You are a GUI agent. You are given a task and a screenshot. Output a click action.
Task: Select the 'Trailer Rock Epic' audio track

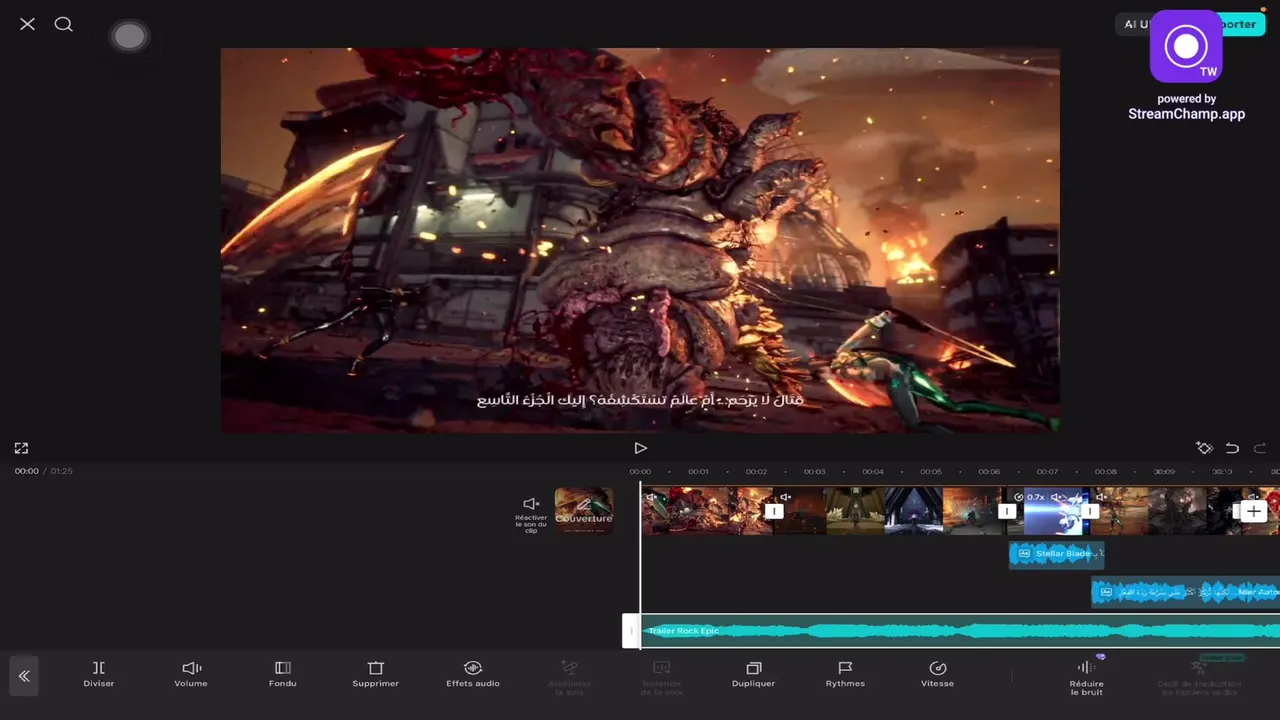pyautogui.click(x=960, y=631)
